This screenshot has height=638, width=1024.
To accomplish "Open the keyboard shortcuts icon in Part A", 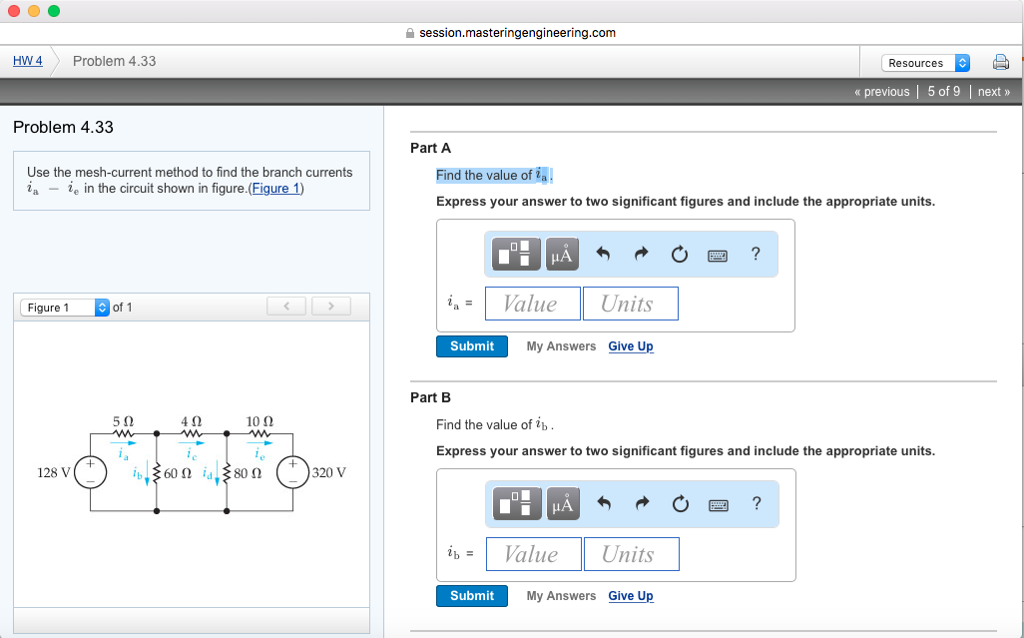I will (719, 254).
